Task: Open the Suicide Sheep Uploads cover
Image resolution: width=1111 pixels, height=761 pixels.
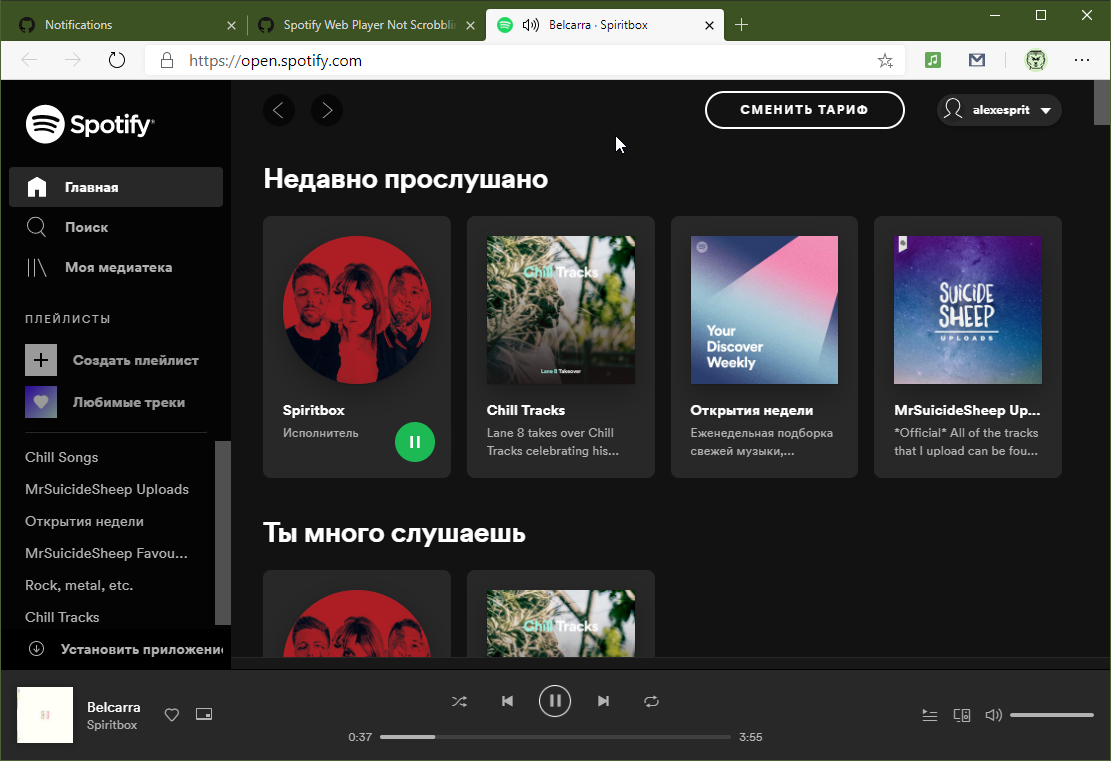Action: coord(968,310)
